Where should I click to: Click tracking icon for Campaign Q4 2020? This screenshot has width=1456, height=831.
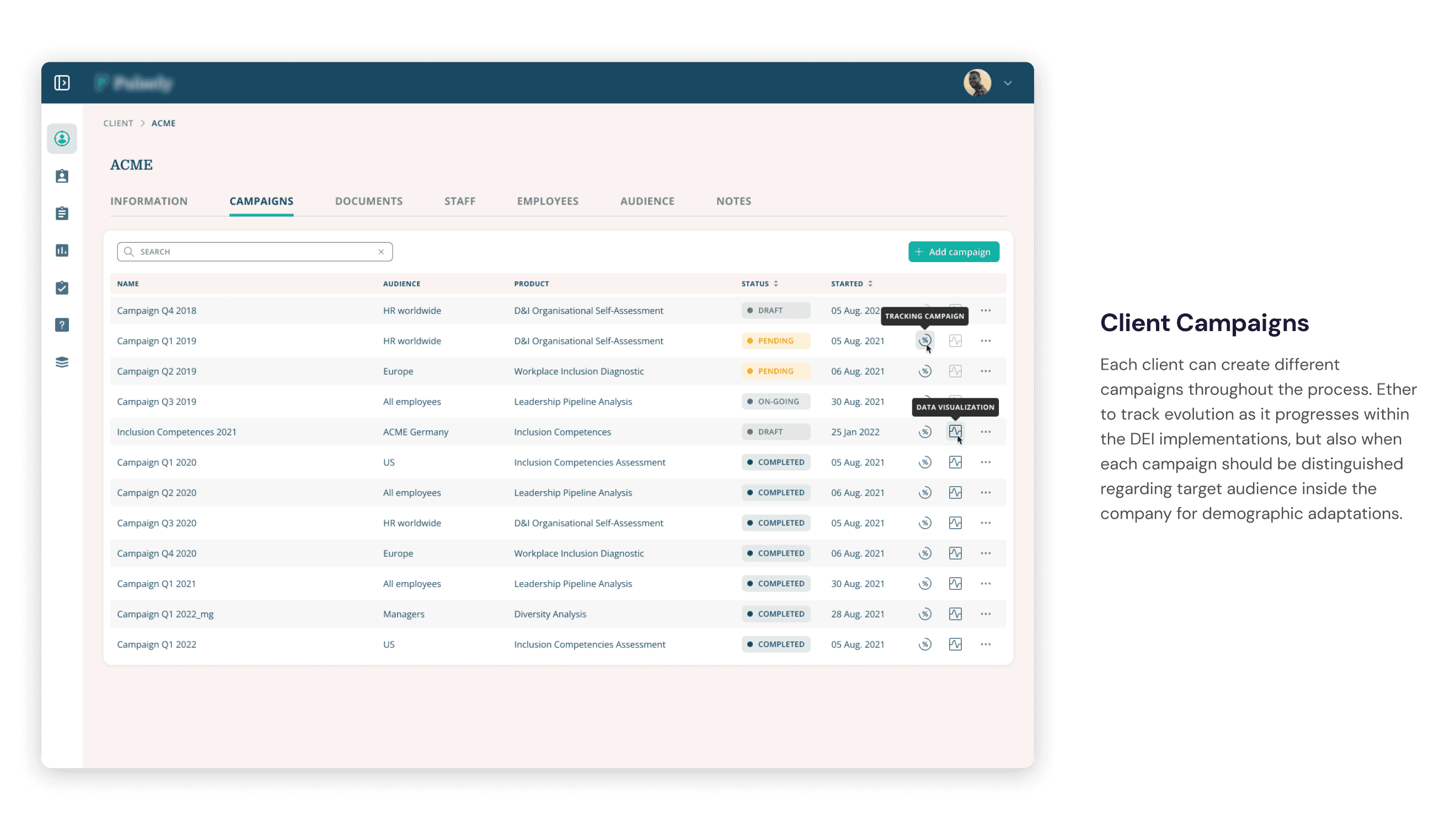pyautogui.click(x=924, y=553)
